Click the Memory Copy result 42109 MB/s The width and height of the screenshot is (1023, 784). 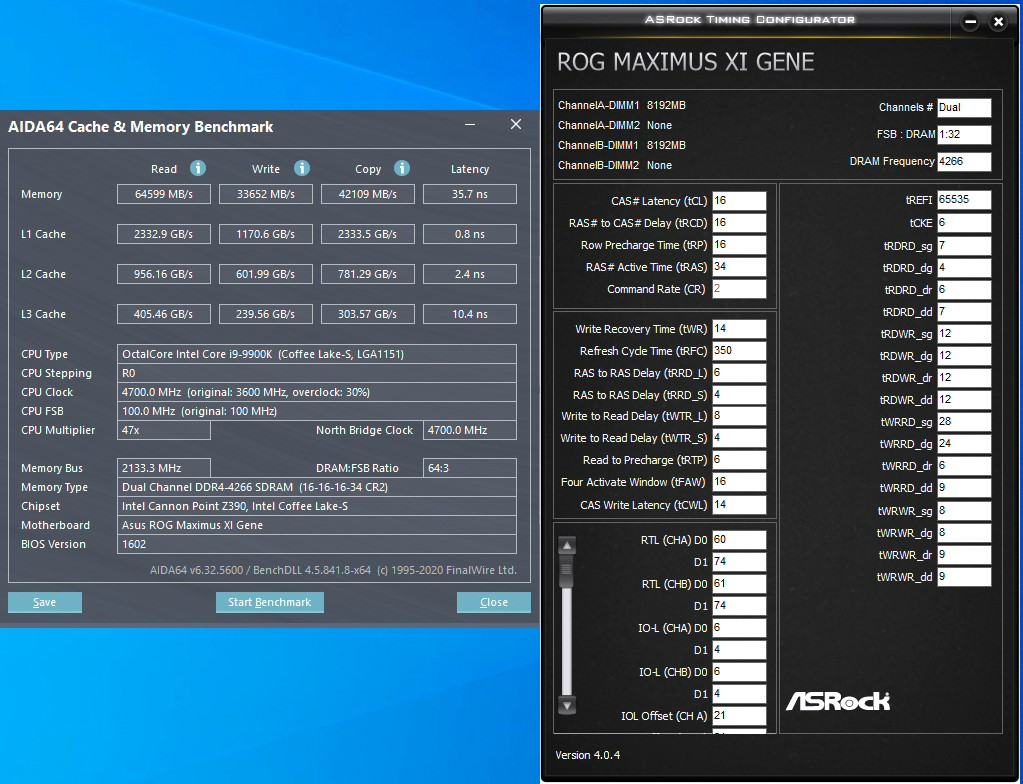coord(367,194)
